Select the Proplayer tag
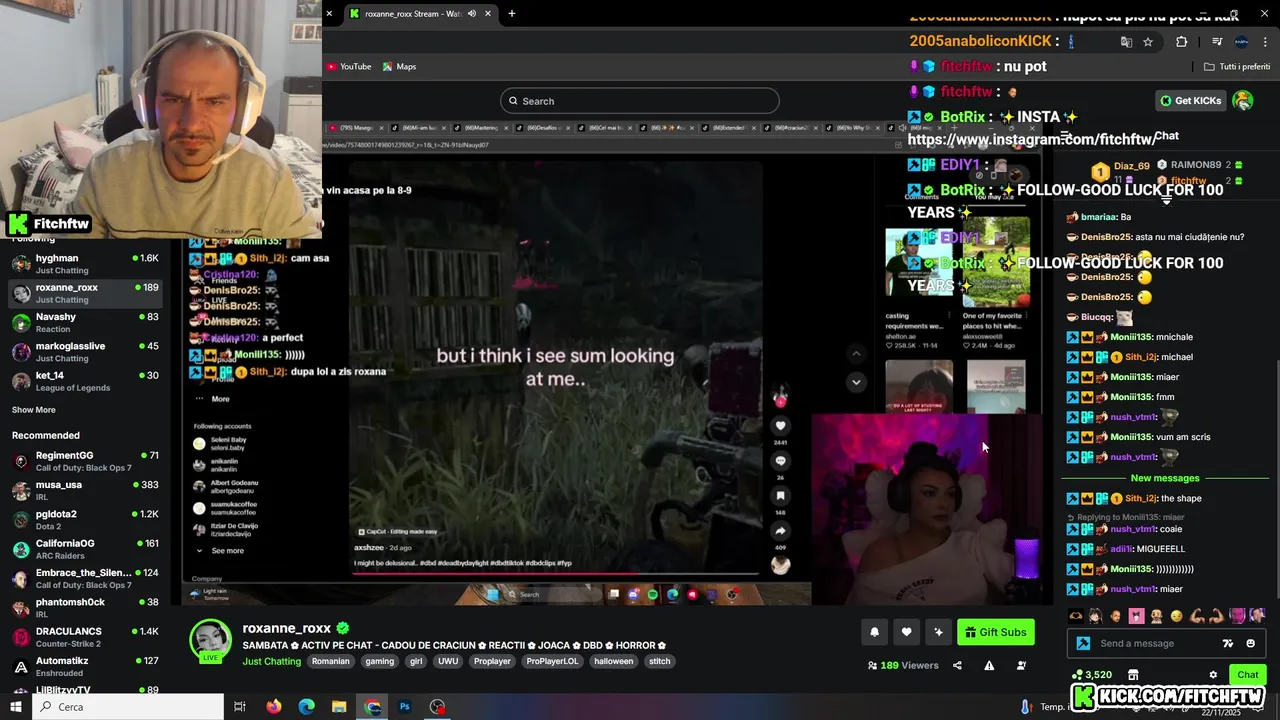This screenshot has height=720, width=1280. (x=492, y=661)
